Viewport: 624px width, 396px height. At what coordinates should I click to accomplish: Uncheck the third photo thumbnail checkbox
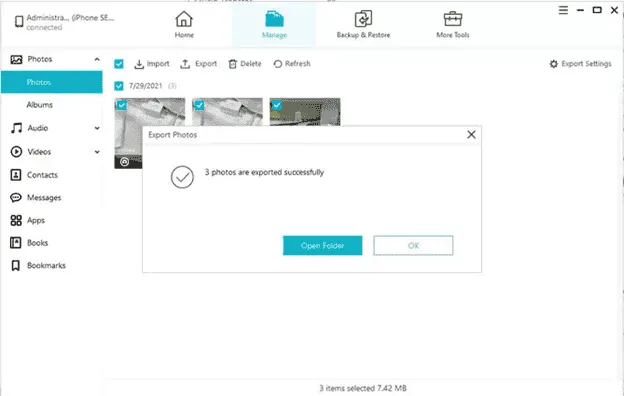(x=277, y=105)
